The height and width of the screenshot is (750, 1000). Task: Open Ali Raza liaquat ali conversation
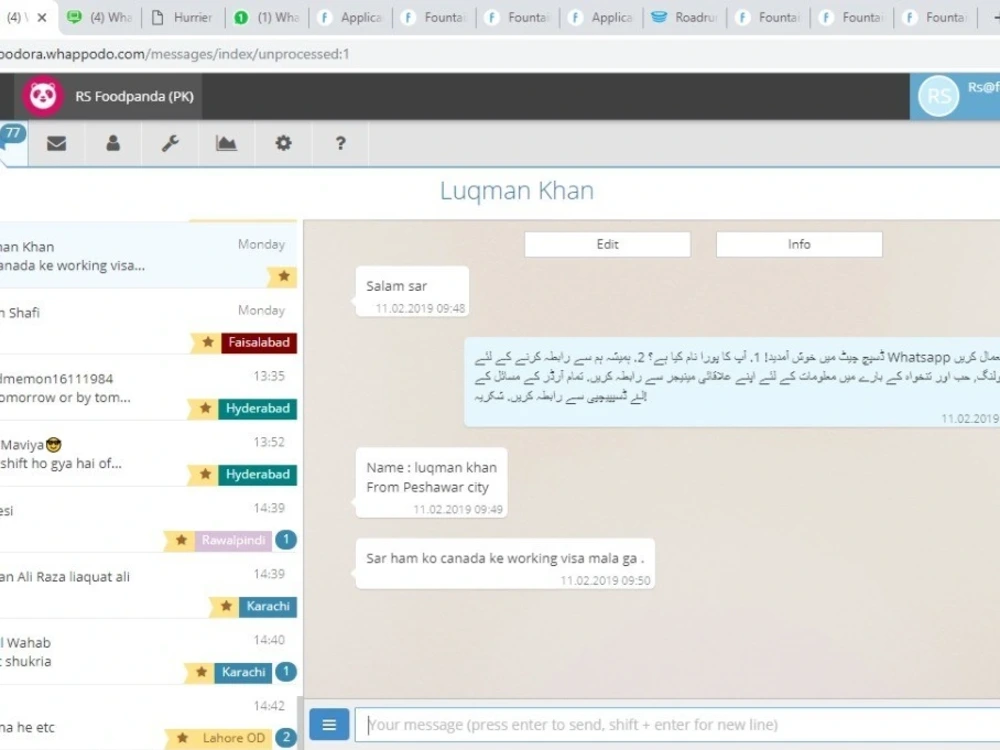pos(148,585)
